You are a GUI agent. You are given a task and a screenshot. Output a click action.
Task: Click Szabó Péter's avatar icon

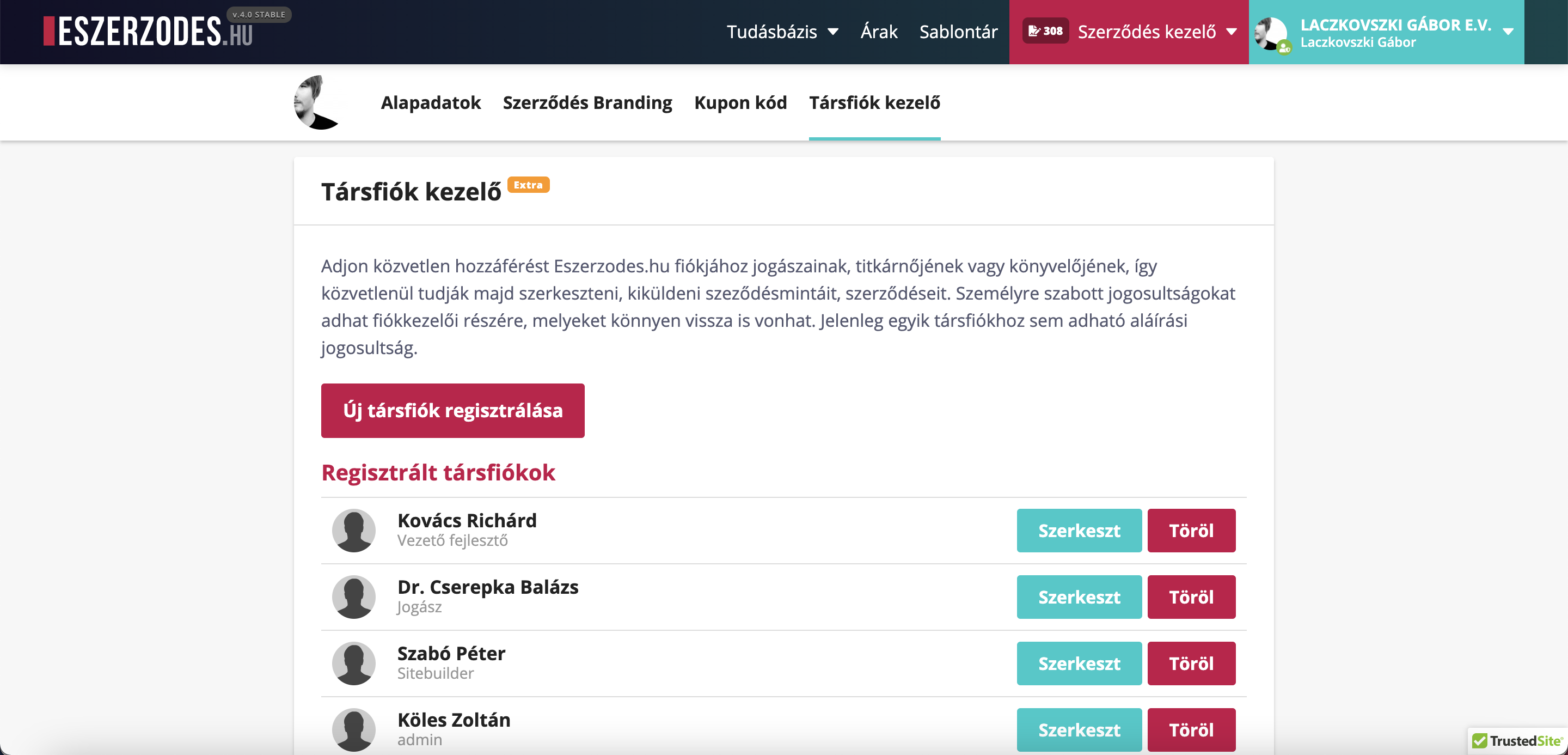tap(354, 663)
